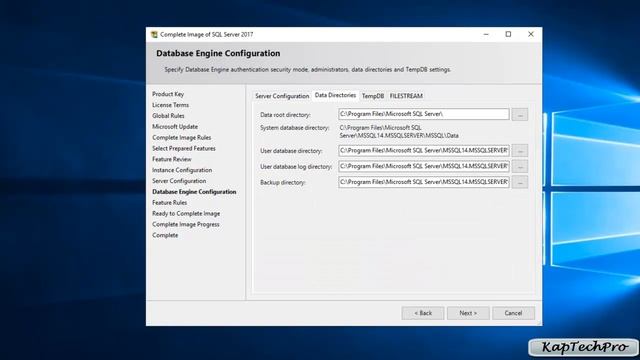Close the SQL Server setup window
This screenshot has height=360, width=640.
pos(531,34)
